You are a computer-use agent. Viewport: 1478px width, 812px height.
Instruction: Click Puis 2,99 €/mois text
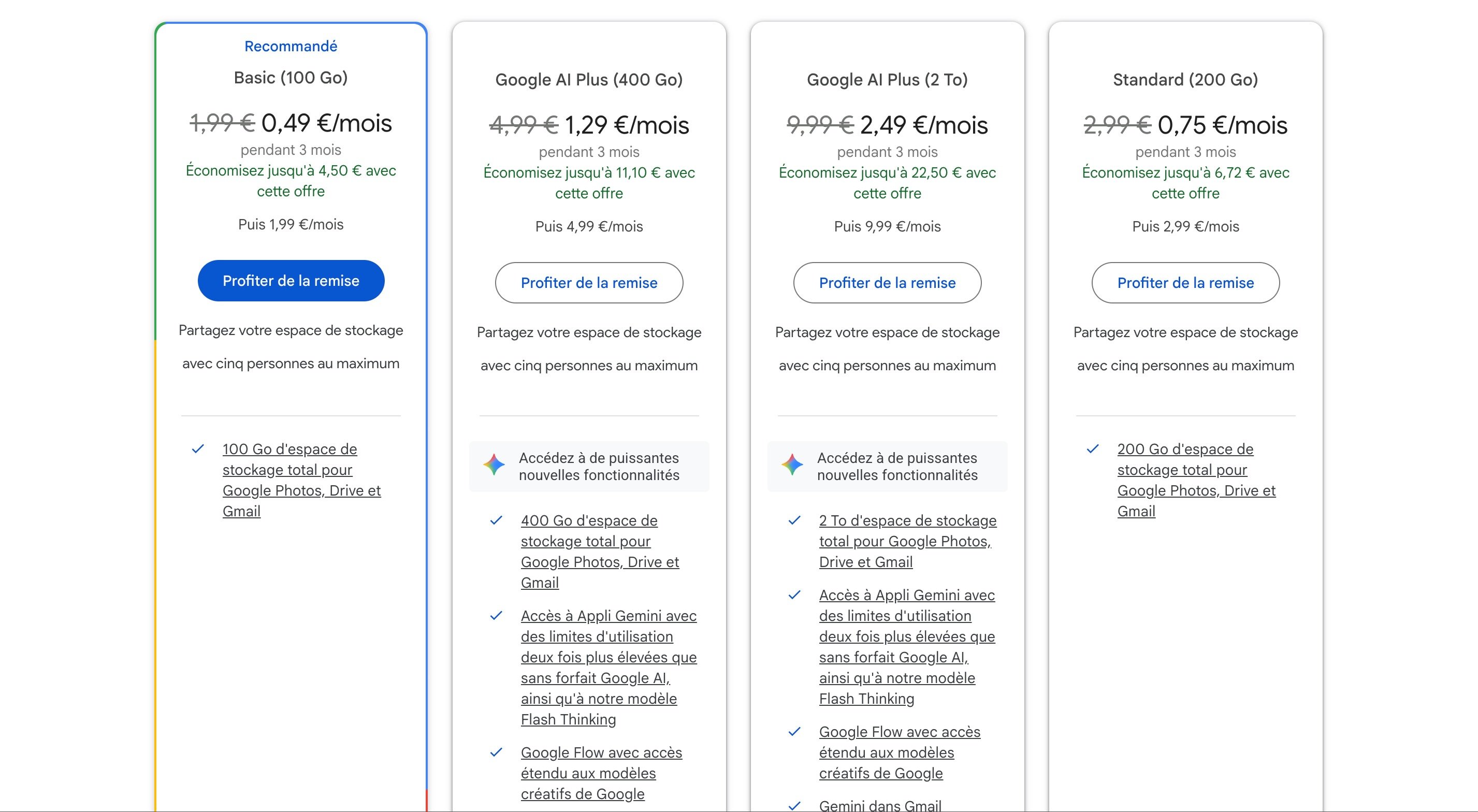[1186, 227]
